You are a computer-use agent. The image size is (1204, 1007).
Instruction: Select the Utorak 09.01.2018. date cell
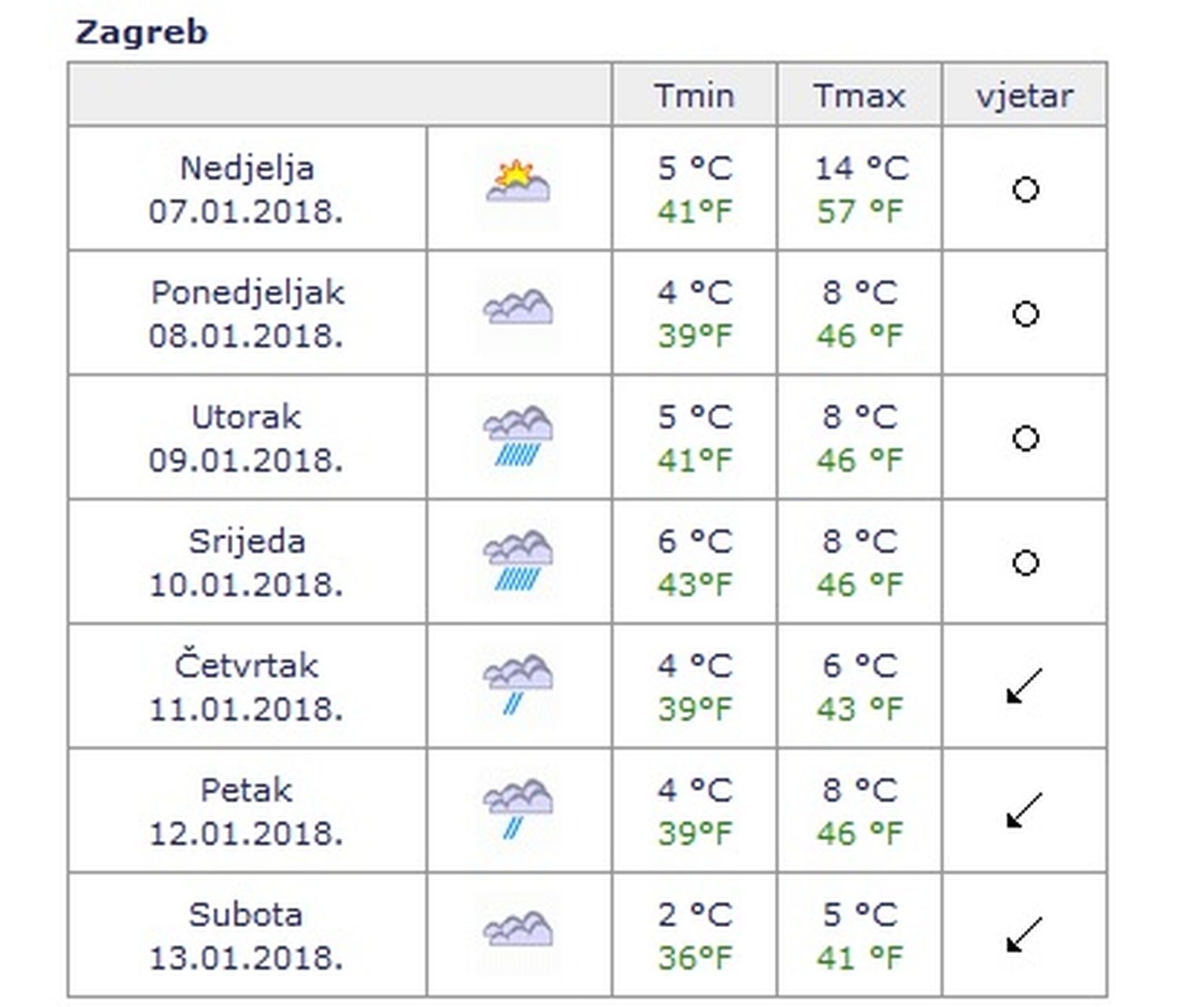[247, 438]
